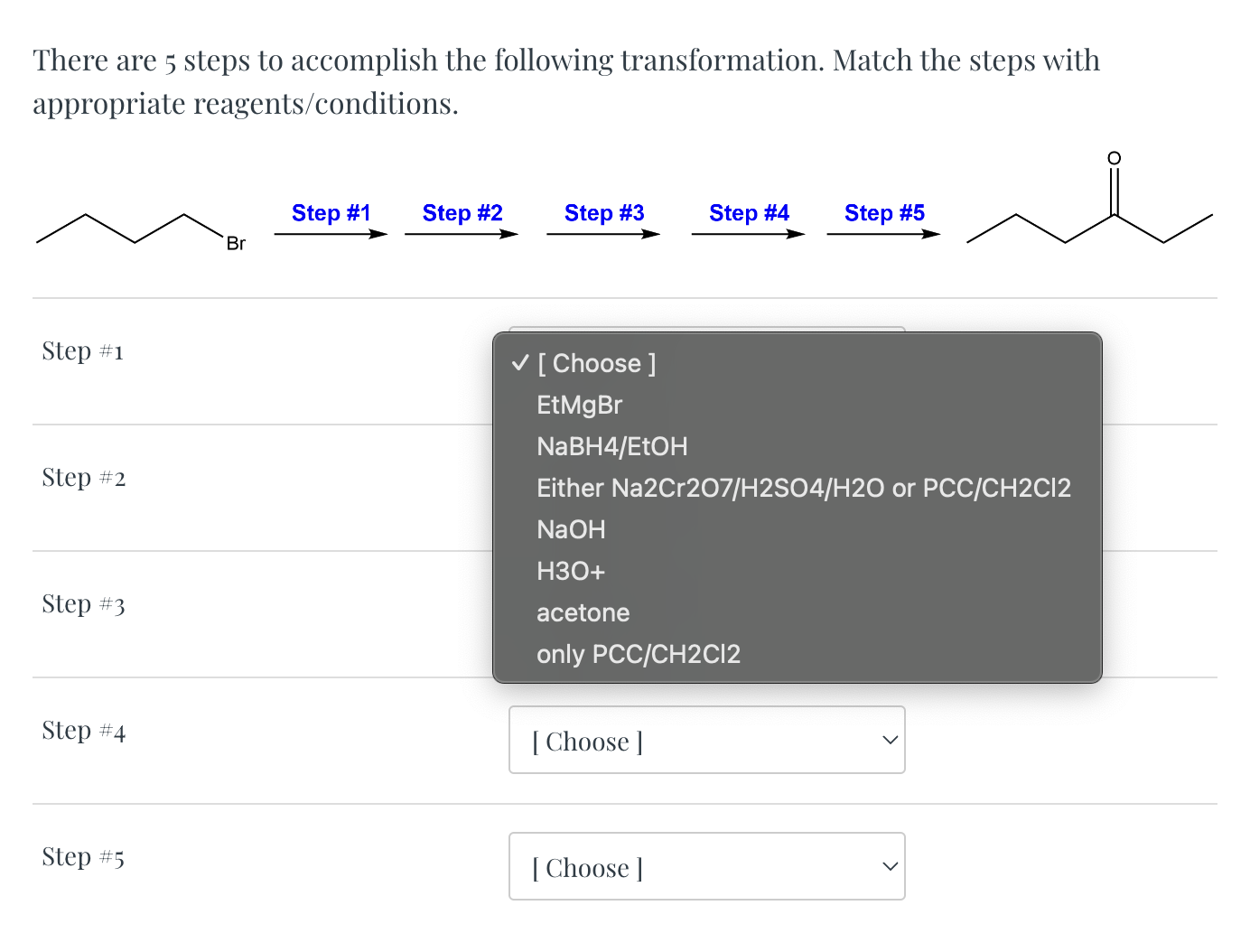
Task: Click the blue Step #1 label
Action: [x=331, y=212]
